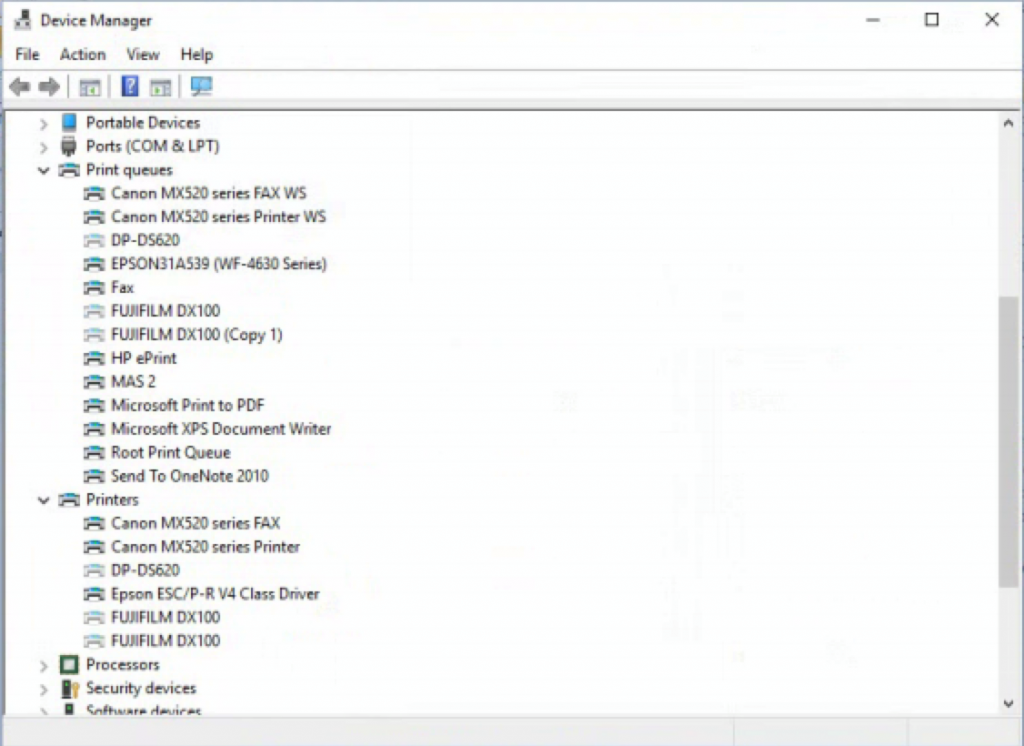Click the printer icon beside HP ePrint
1024x746 pixels.
(94, 358)
